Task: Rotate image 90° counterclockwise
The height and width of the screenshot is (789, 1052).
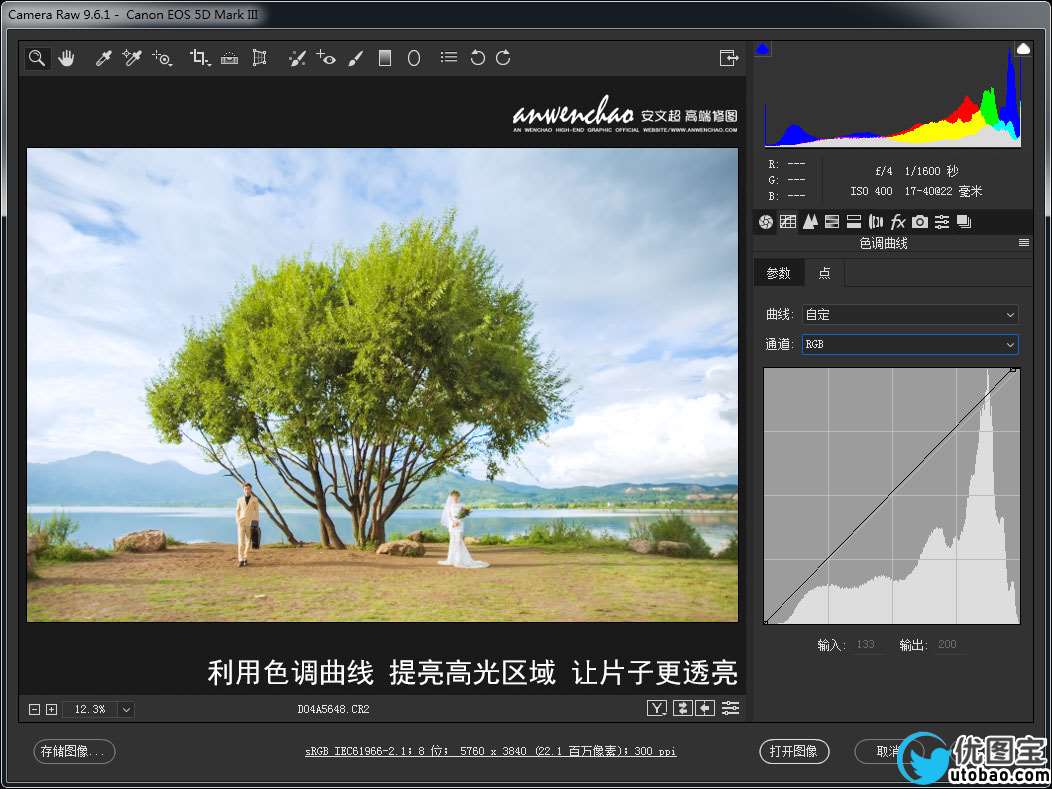Action: pos(477,58)
